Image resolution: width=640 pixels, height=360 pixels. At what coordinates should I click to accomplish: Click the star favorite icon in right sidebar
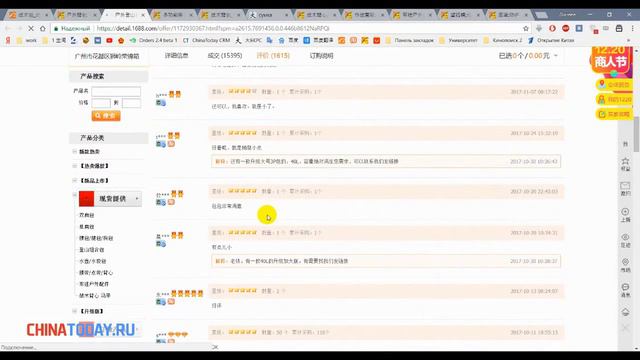click(625, 163)
